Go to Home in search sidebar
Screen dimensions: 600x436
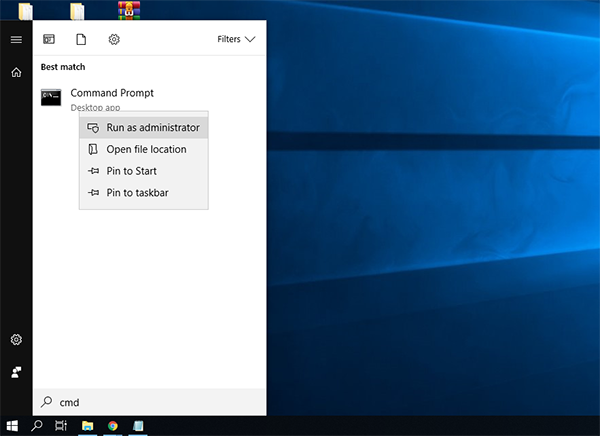tap(16, 72)
